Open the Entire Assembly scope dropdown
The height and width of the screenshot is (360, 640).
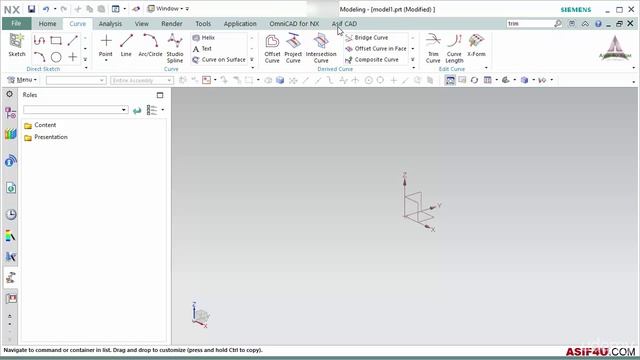click(142, 80)
